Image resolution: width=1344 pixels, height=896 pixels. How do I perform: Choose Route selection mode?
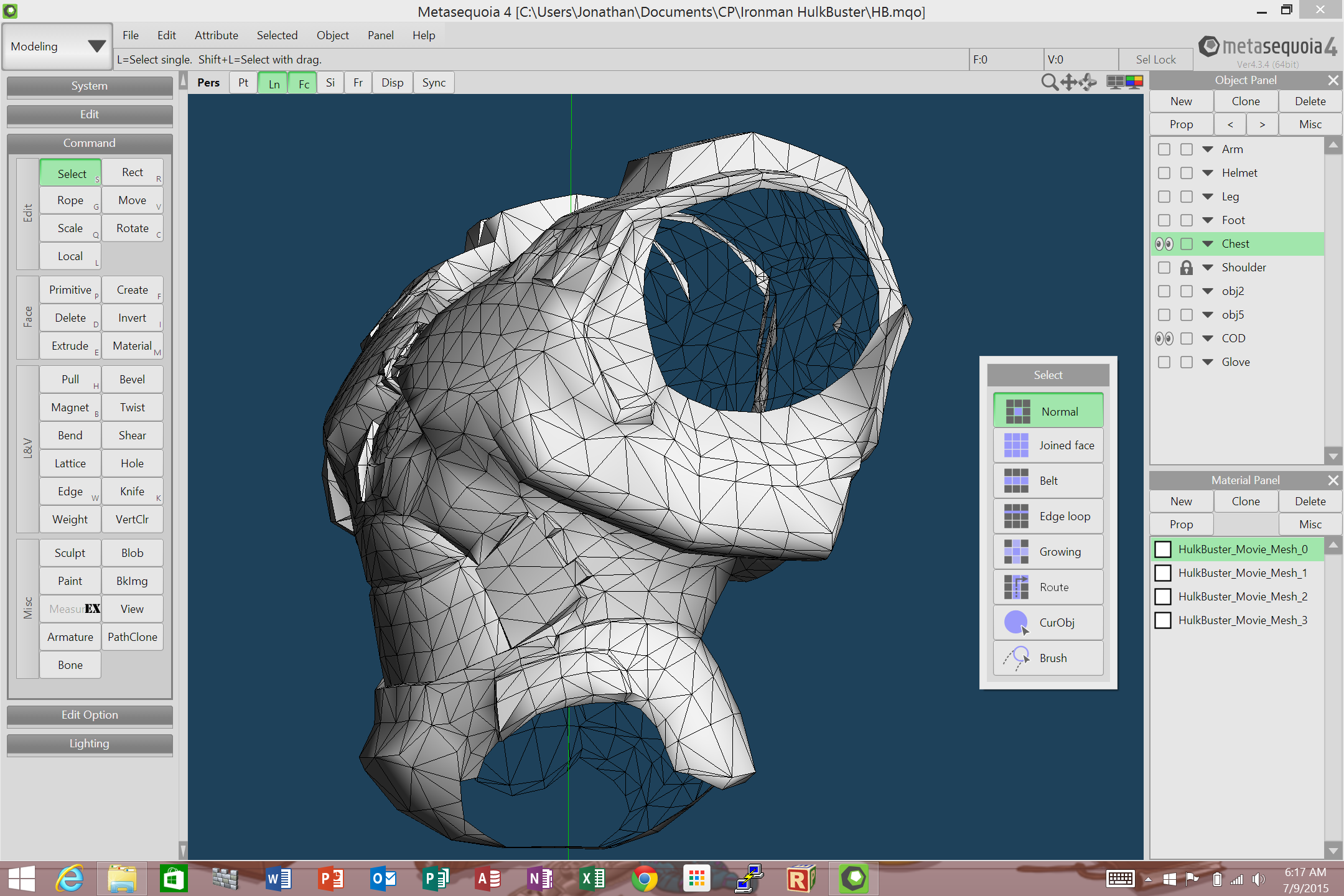1048,587
